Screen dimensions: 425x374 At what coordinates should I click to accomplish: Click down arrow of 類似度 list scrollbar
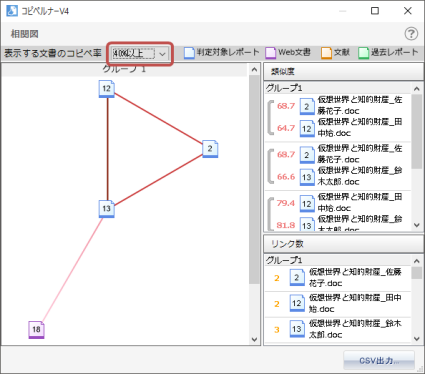pyautogui.click(x=417, y=225)
